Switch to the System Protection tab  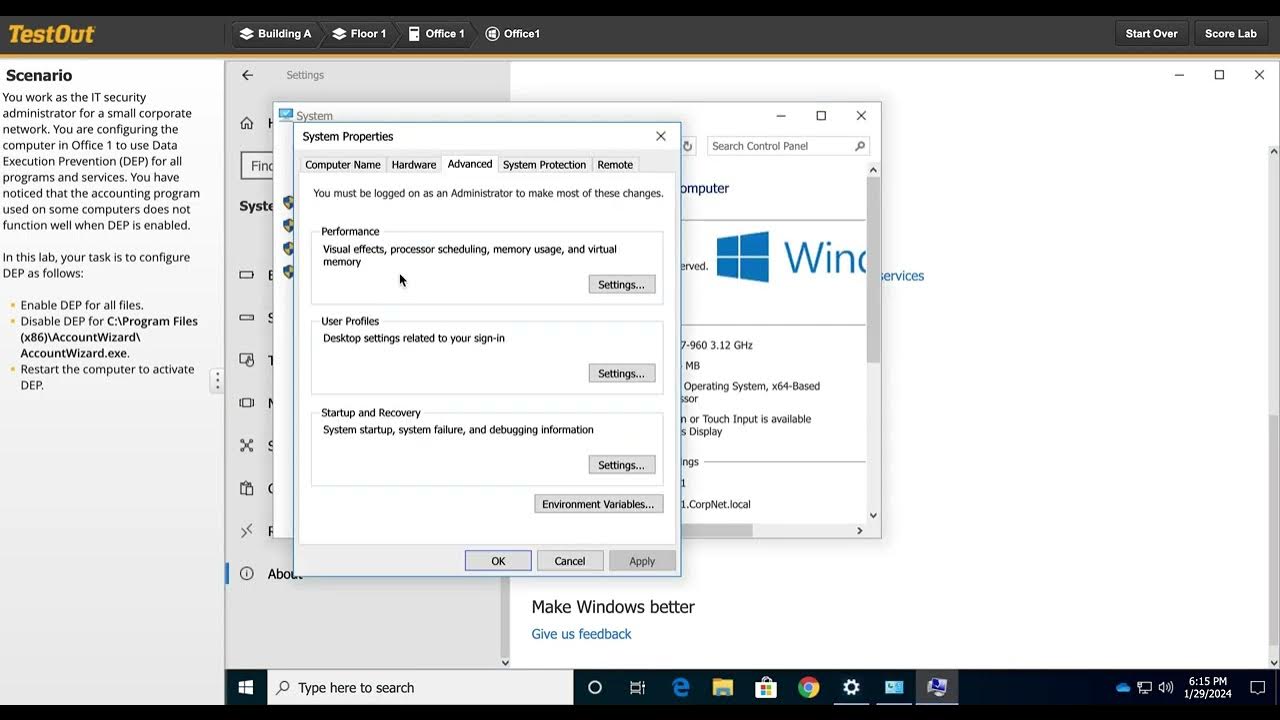tap(544, 164)
